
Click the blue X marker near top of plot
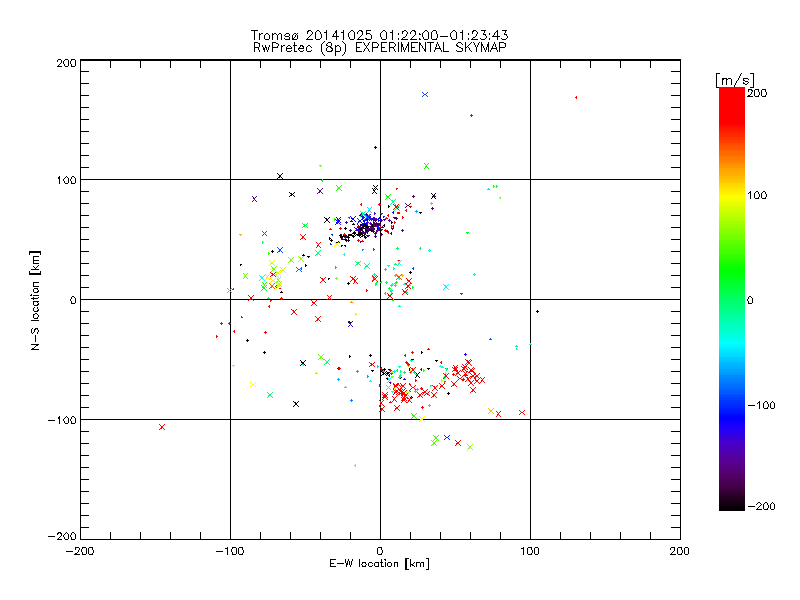[x=425, y=95]
